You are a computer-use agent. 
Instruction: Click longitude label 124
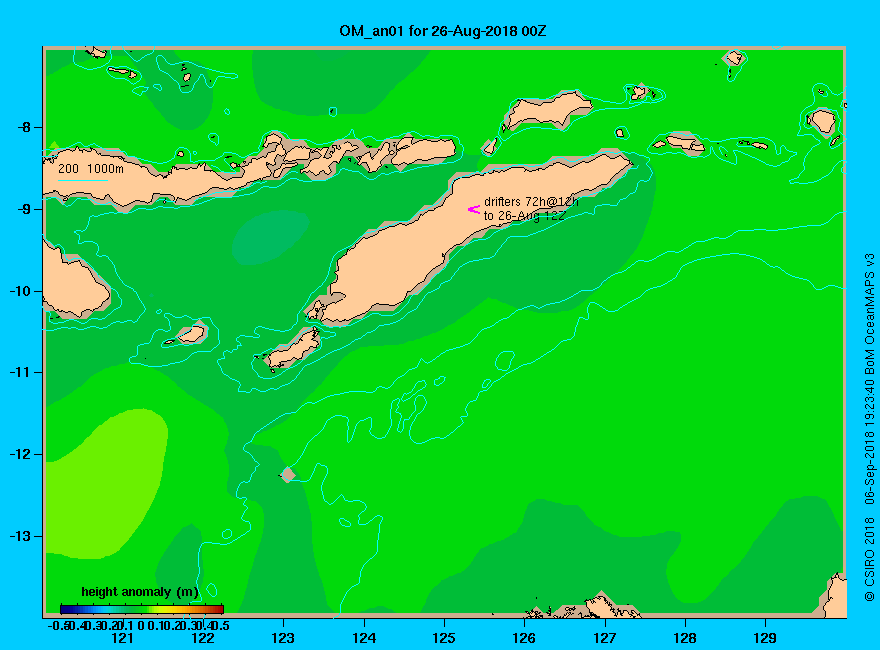coord(364,638)
